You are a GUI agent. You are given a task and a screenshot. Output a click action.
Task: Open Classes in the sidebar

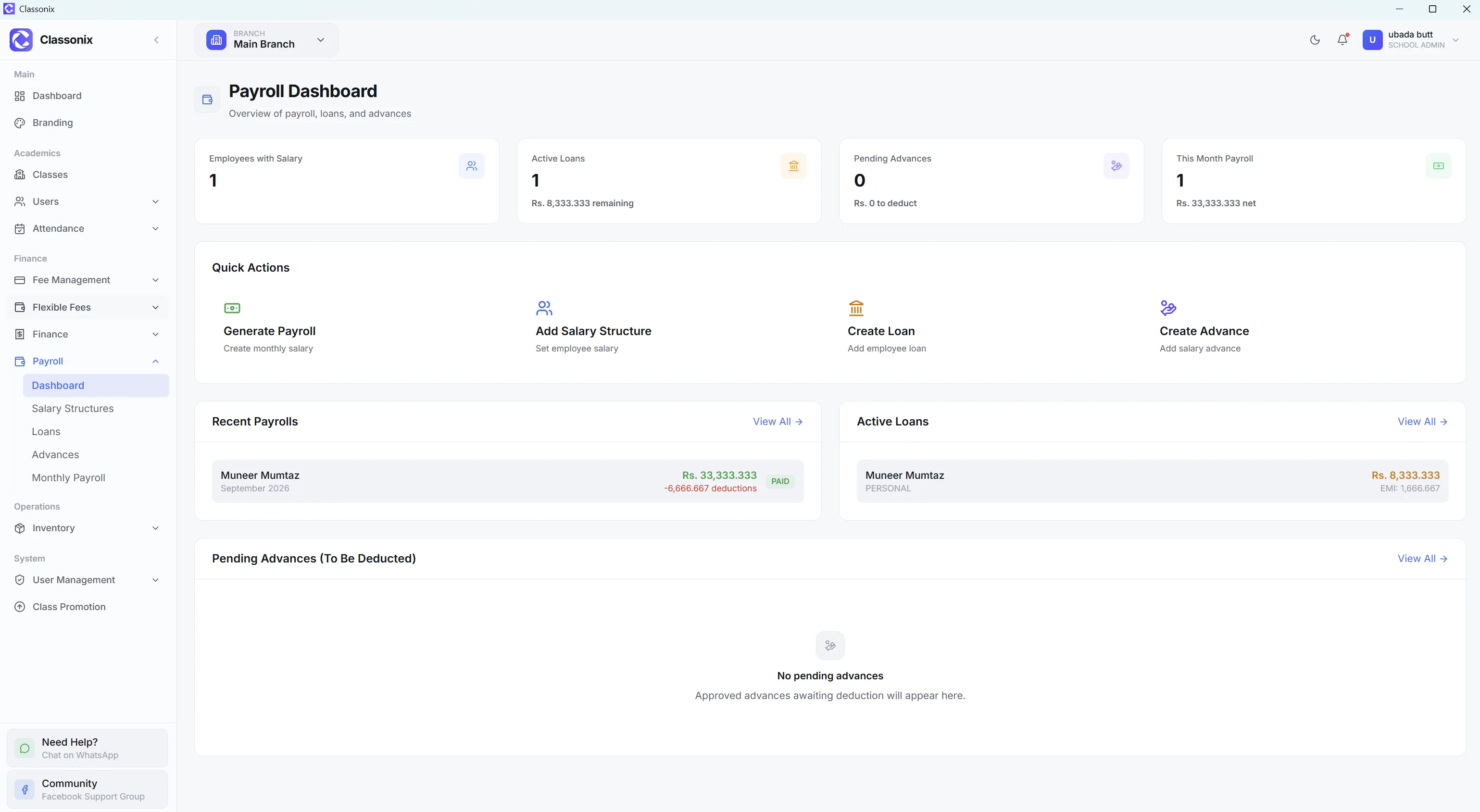pos(88,175)
